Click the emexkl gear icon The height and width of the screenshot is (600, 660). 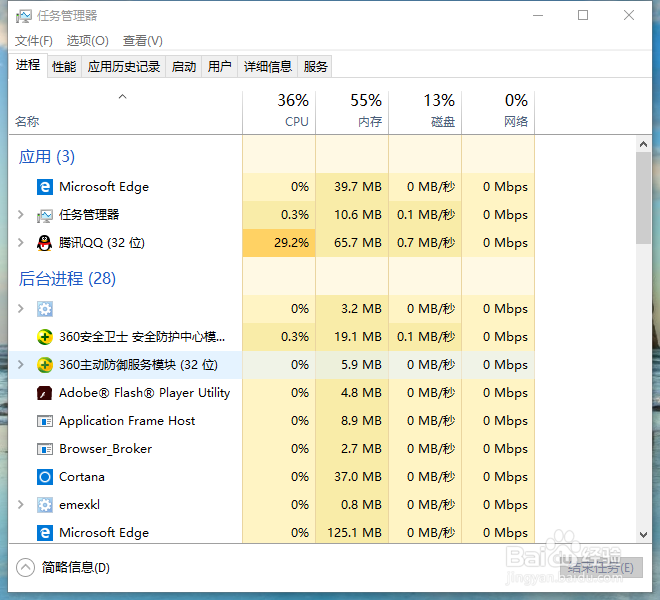point(45,505)
